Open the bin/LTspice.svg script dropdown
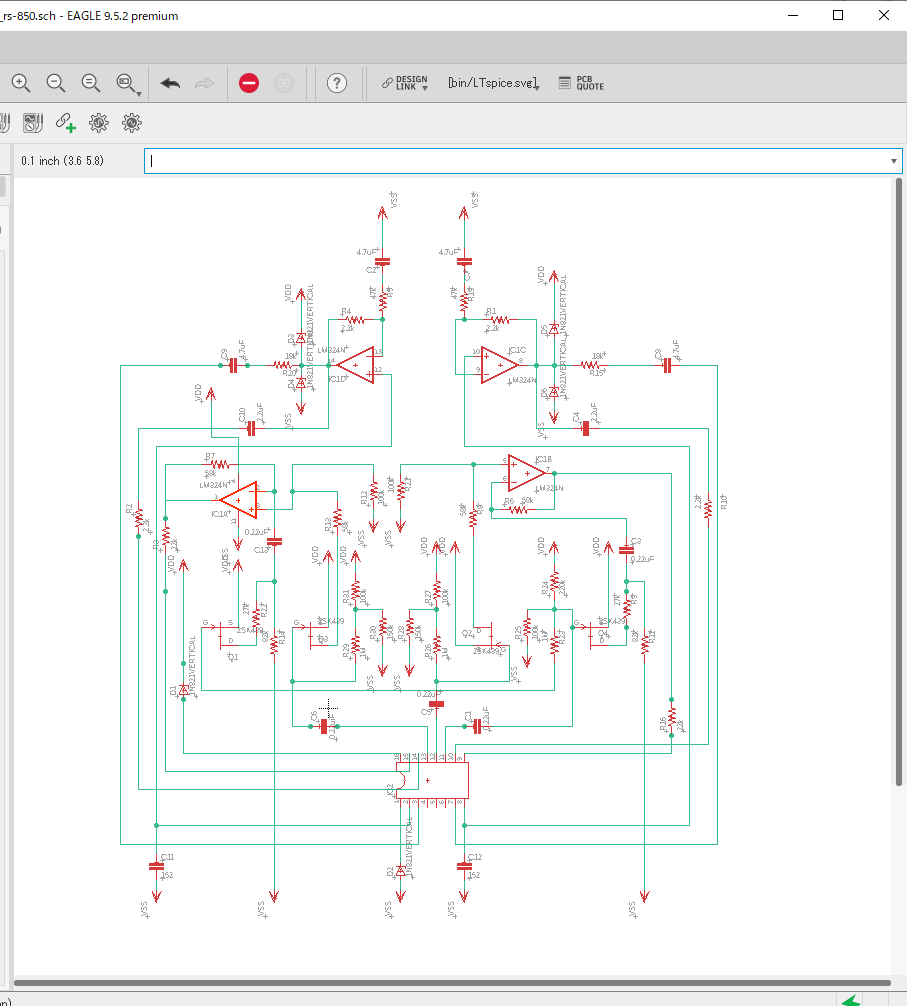 point(537,88)
